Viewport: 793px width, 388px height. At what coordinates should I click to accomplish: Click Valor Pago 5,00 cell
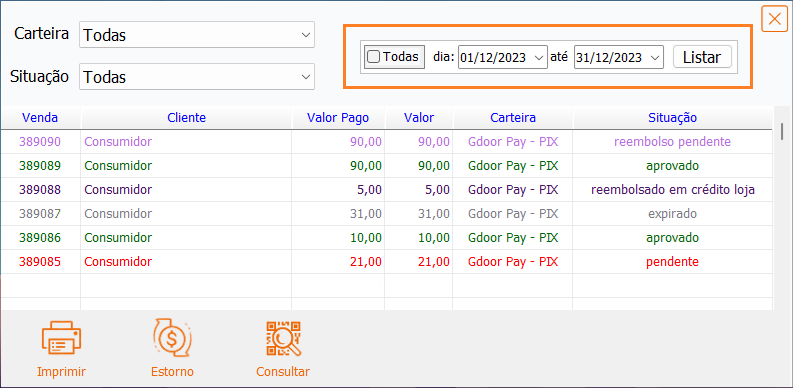coord(338,190)
